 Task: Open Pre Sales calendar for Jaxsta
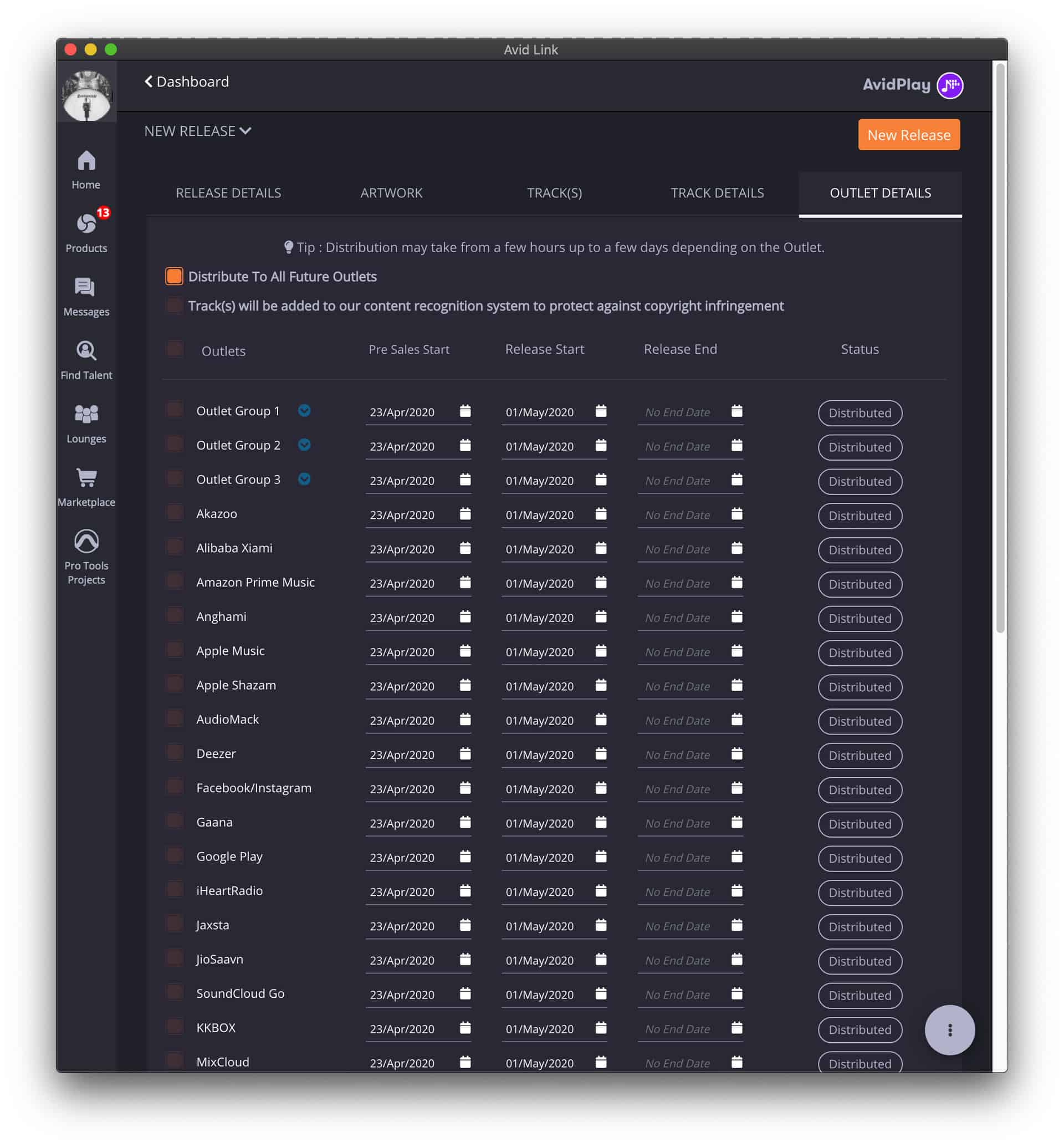[x=465, y=925]
